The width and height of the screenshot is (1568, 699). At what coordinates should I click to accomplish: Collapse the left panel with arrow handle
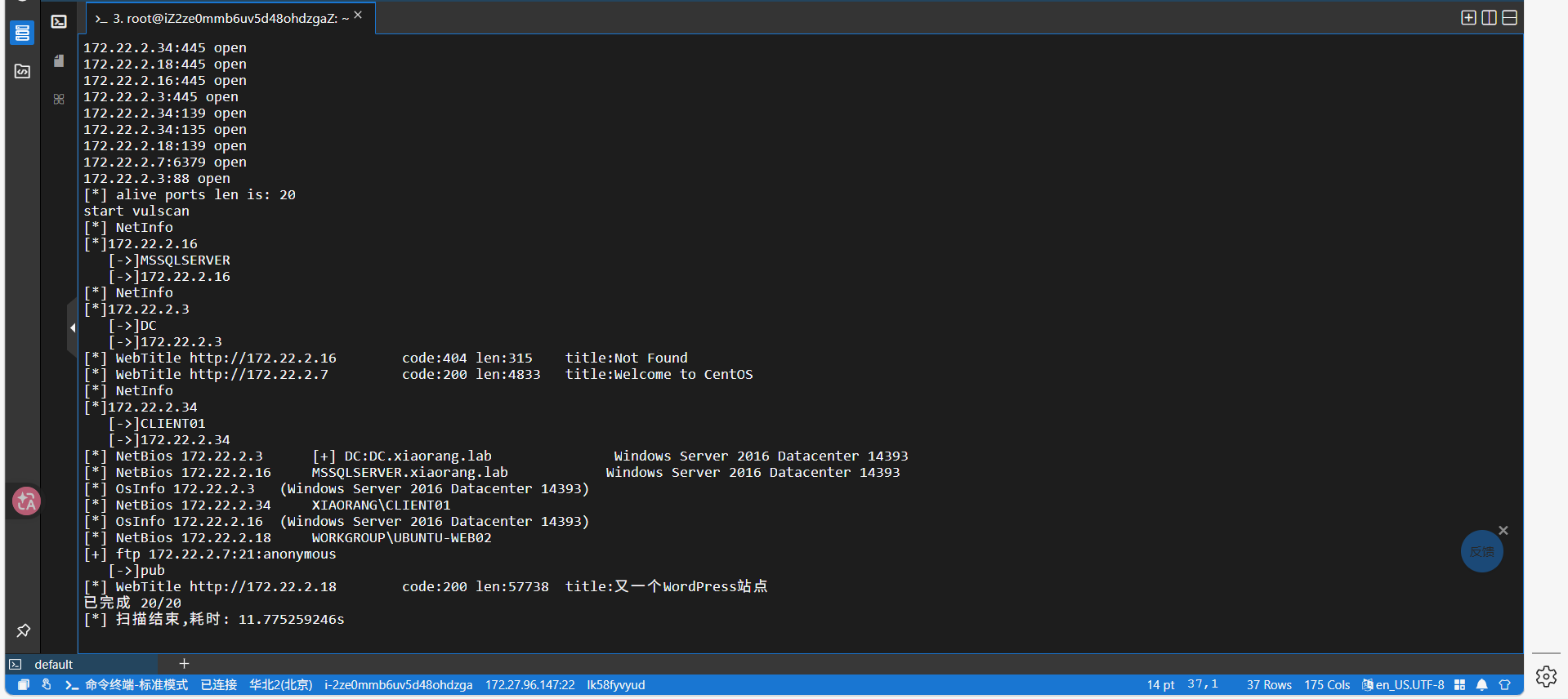(72, 327)
